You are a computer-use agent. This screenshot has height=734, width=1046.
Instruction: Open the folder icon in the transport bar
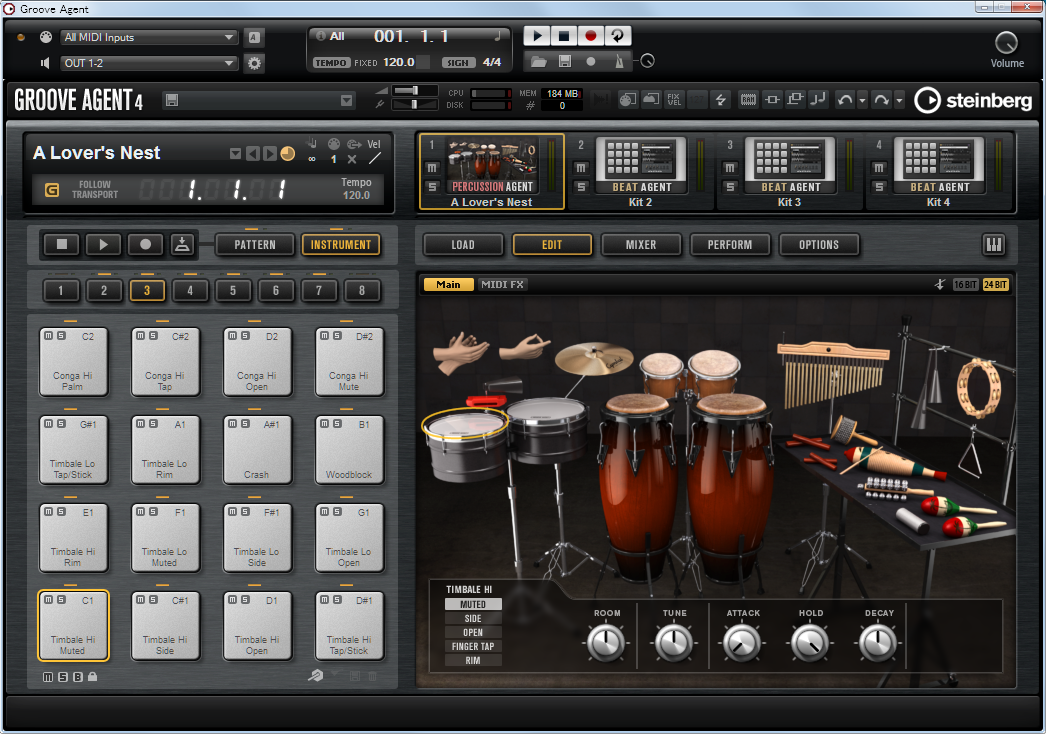pos(538,61)
